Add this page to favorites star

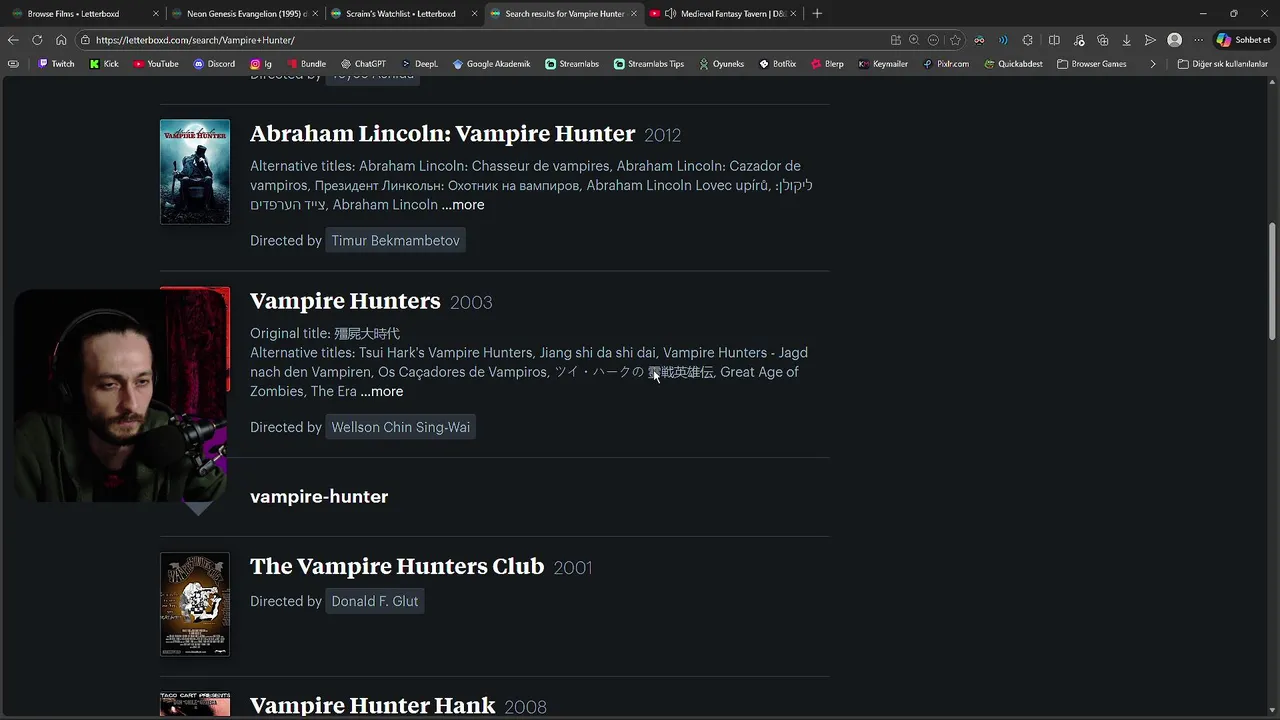(x=955, y=40)
